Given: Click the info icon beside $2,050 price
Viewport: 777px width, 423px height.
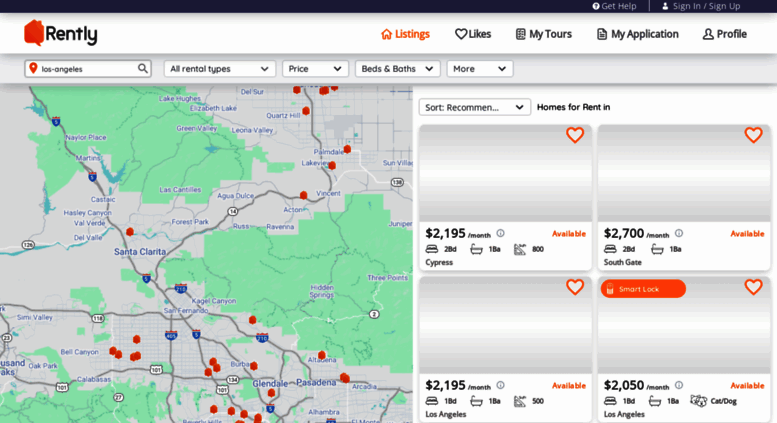Looking at the screenshot, I should point(678,385).
